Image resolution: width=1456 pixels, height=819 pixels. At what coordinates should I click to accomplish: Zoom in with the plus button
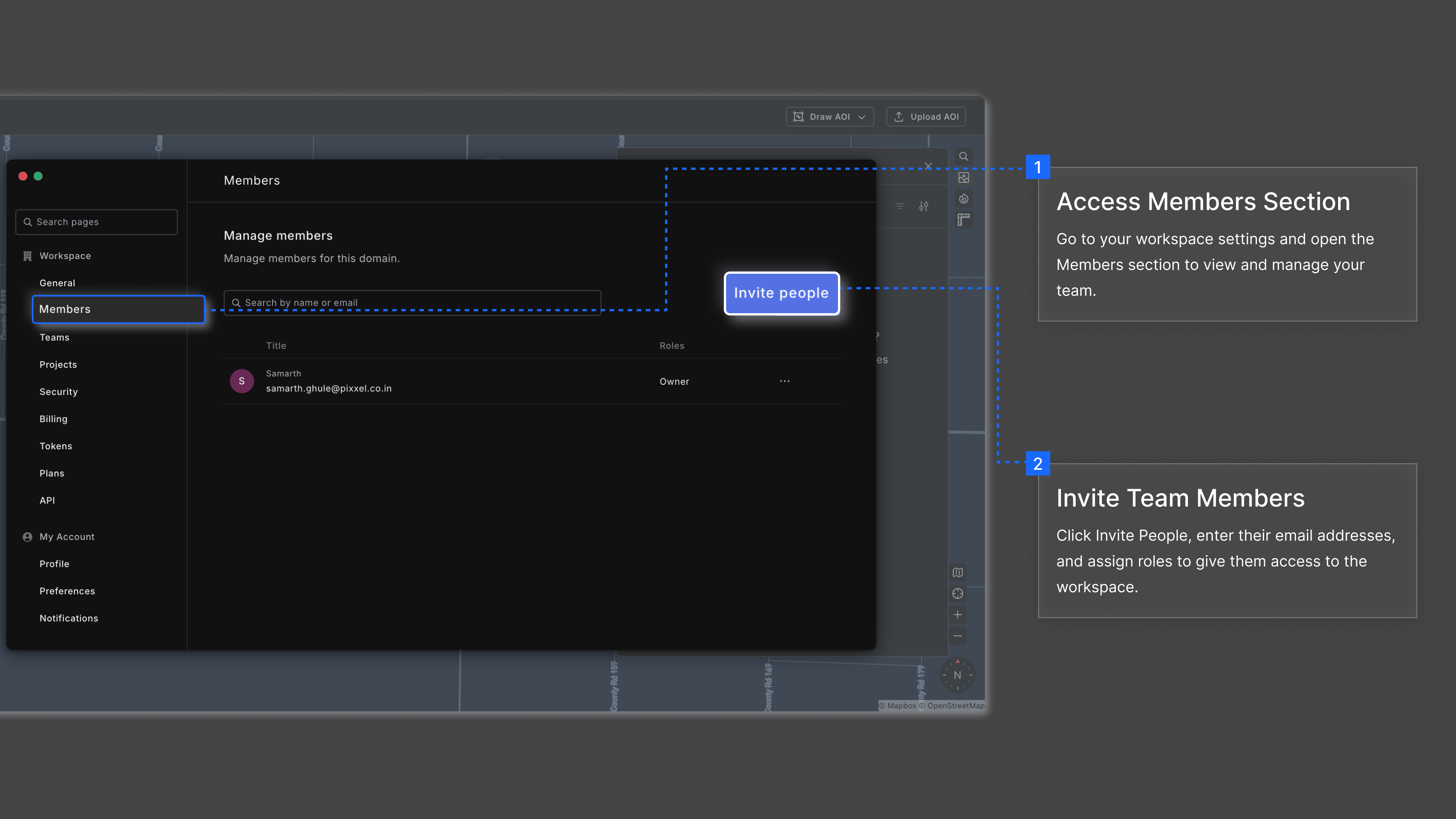(957, 615)
